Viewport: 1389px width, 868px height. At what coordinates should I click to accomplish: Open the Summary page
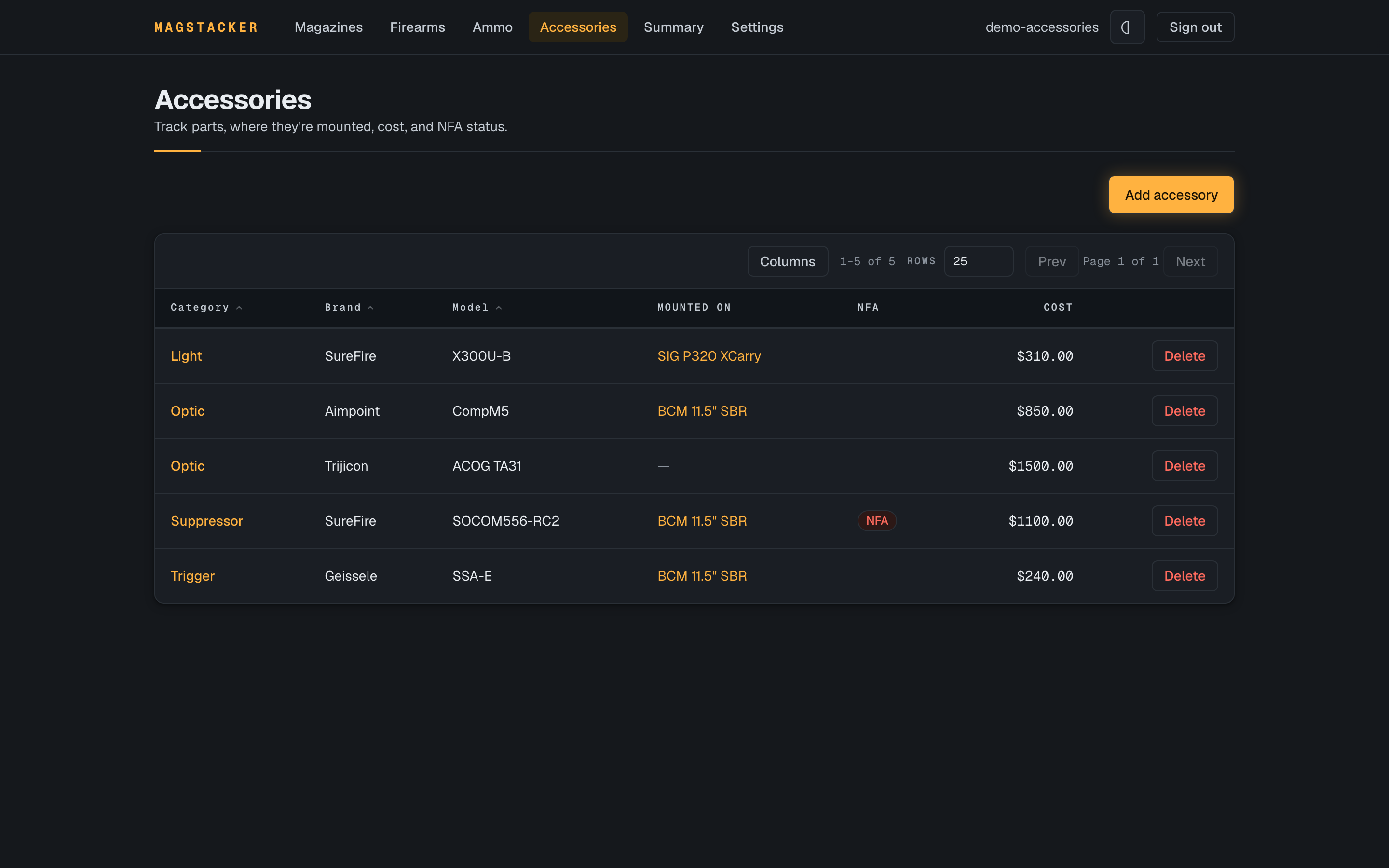[673, 27]
